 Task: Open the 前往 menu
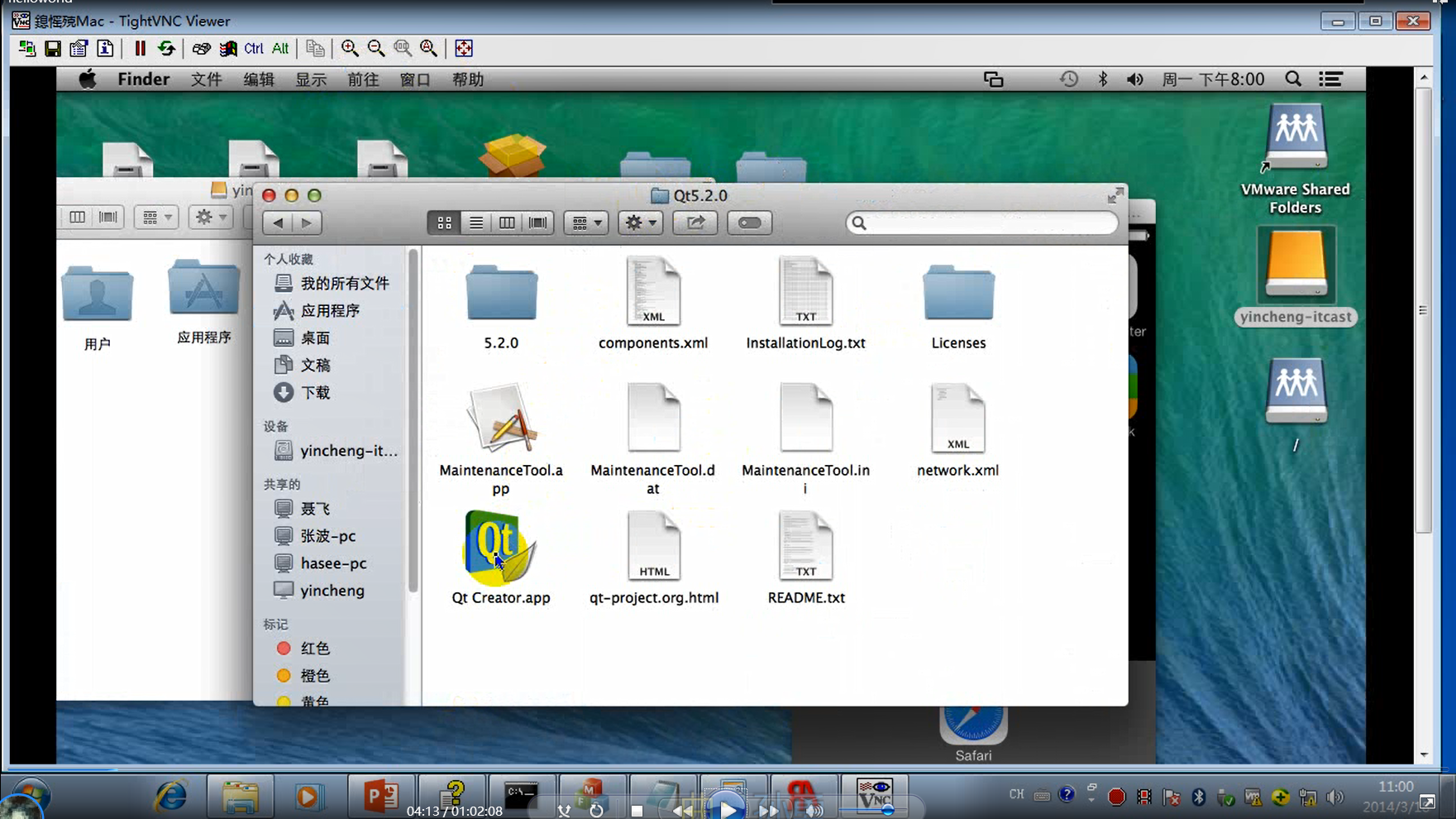pyautogui.click(x=363, y=79)
